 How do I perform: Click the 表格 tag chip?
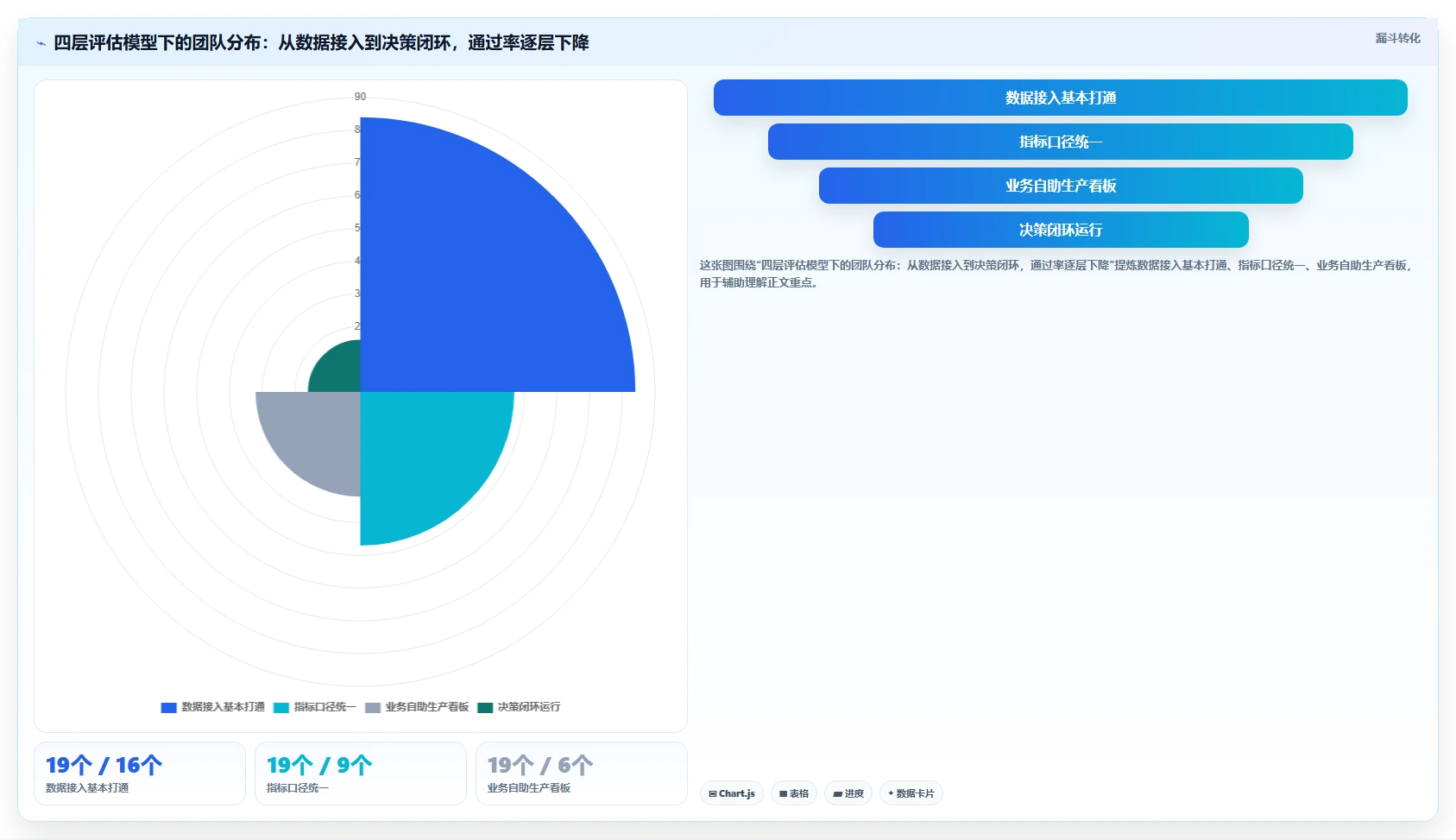click(x=794, y=793)
